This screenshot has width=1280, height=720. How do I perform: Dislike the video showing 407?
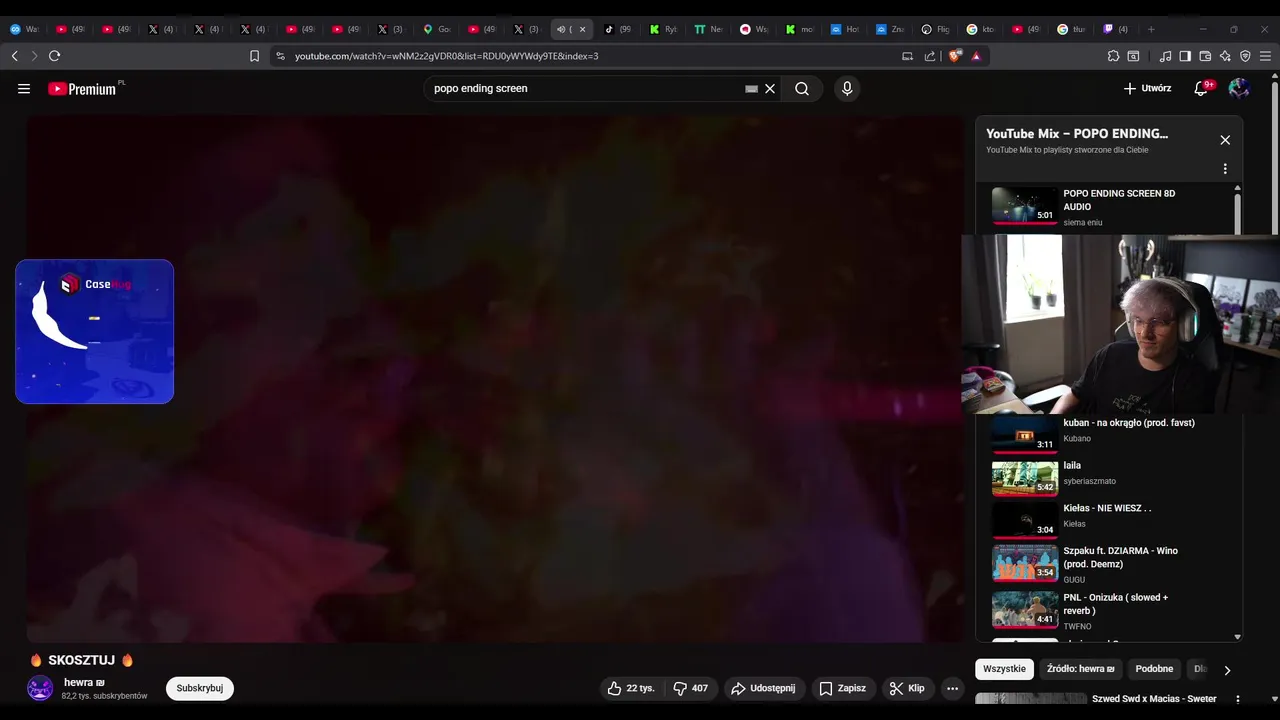[691, 688]
